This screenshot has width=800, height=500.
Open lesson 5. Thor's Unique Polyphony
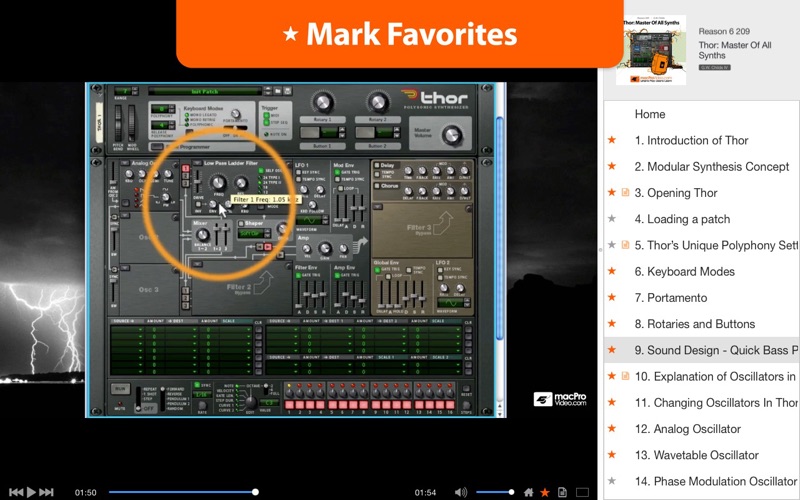pos(716,245)
